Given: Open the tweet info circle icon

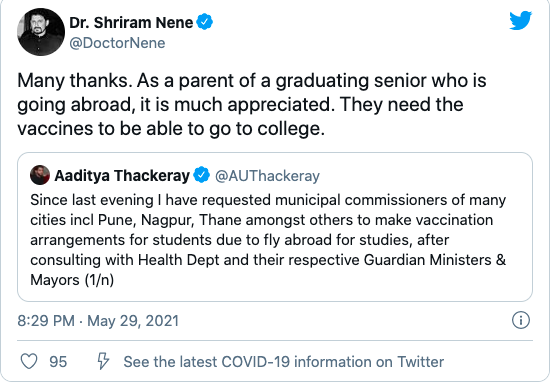Looking at the screenshot, I should coord(521,320).
